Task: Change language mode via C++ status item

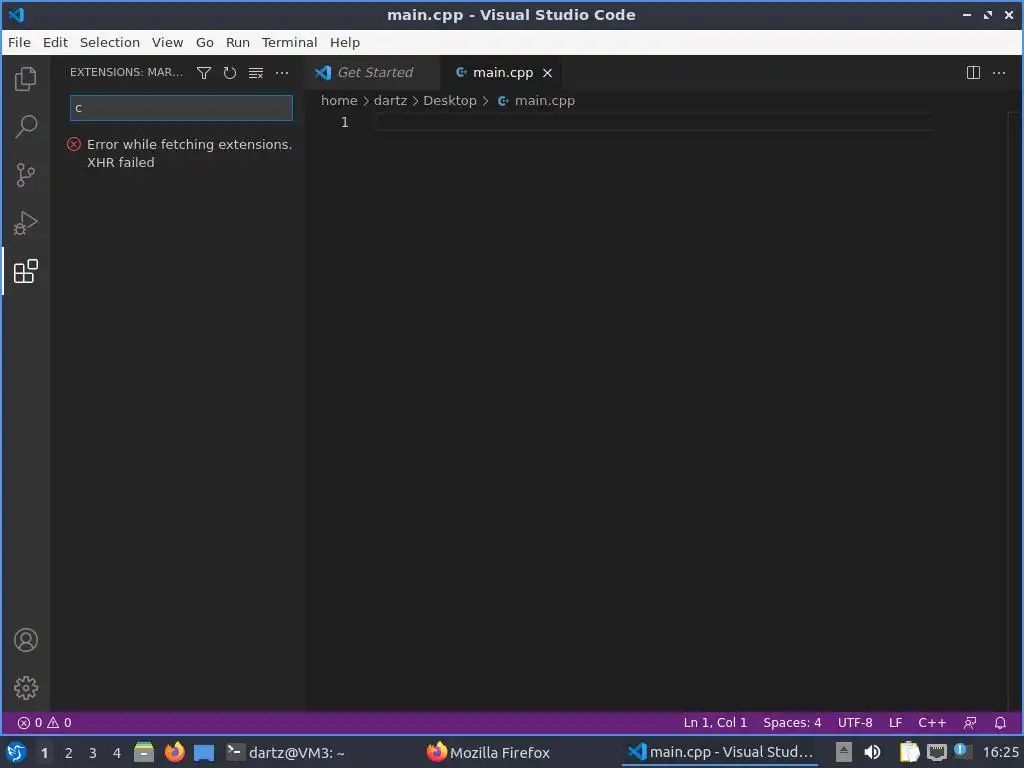Action: 932,722
